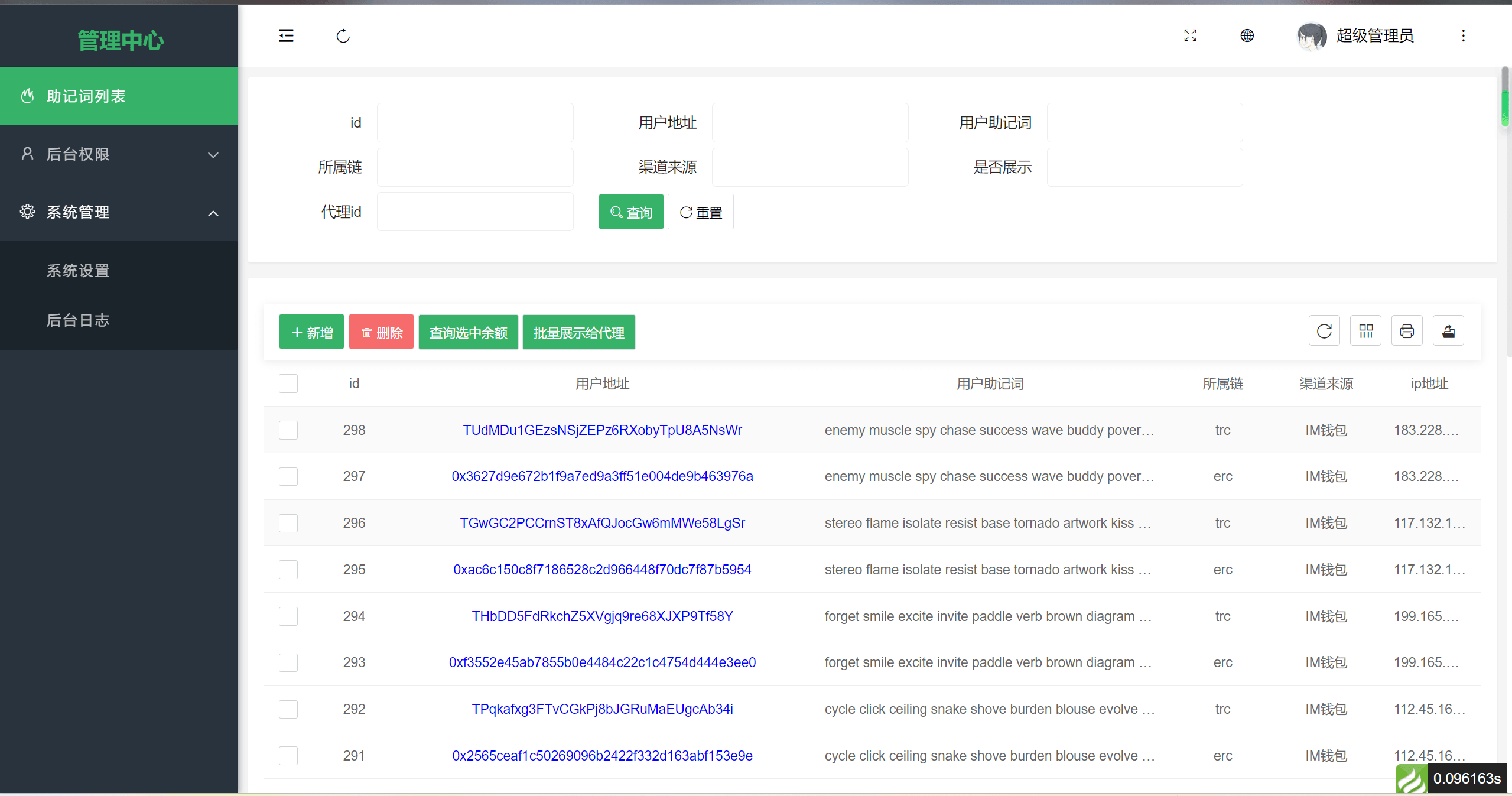Click the grid view icon in table toolbar
Viewport: 1512px width, 796px height.
1365,332
